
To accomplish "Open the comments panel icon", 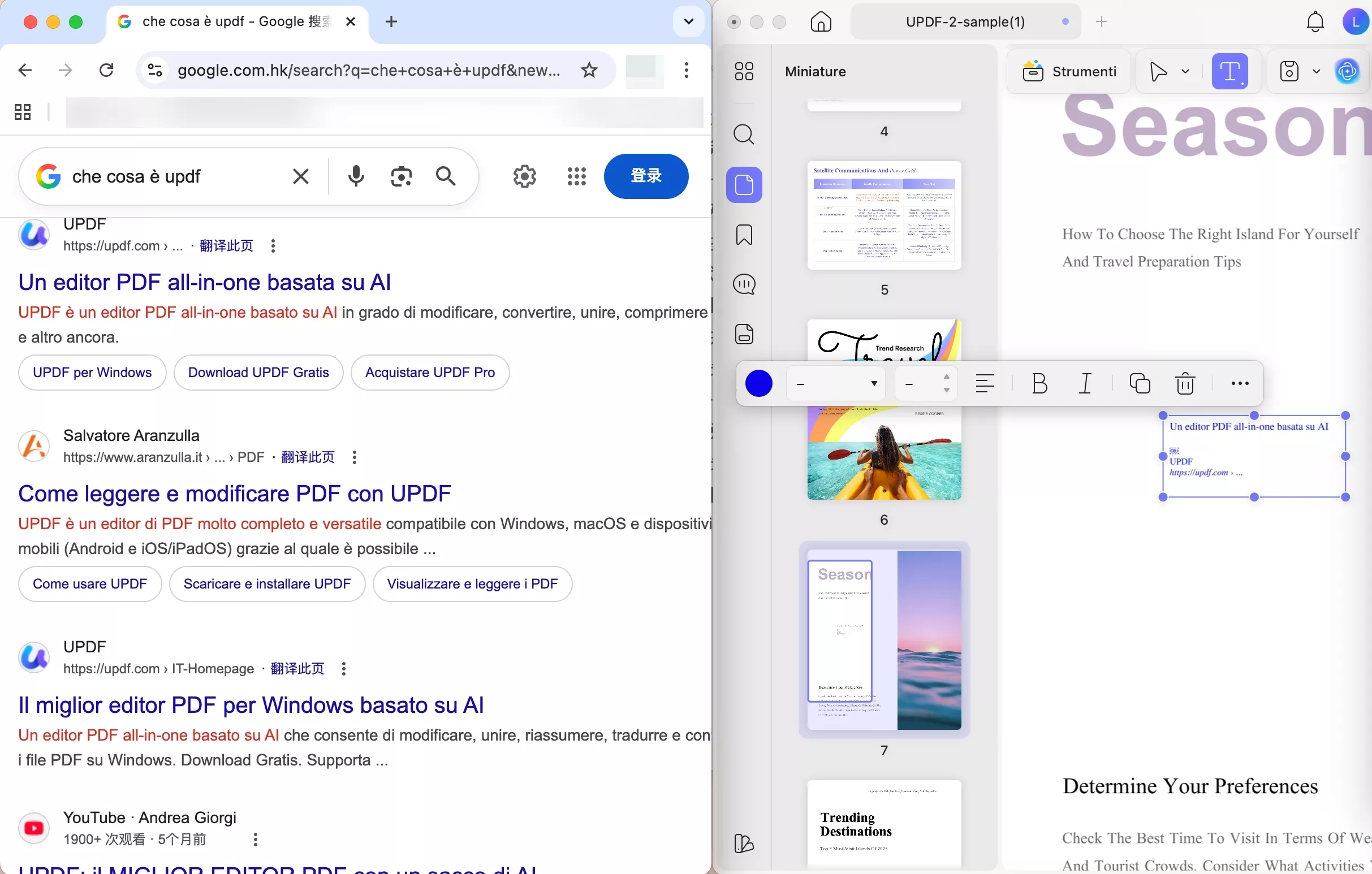I will click(744, 284).
